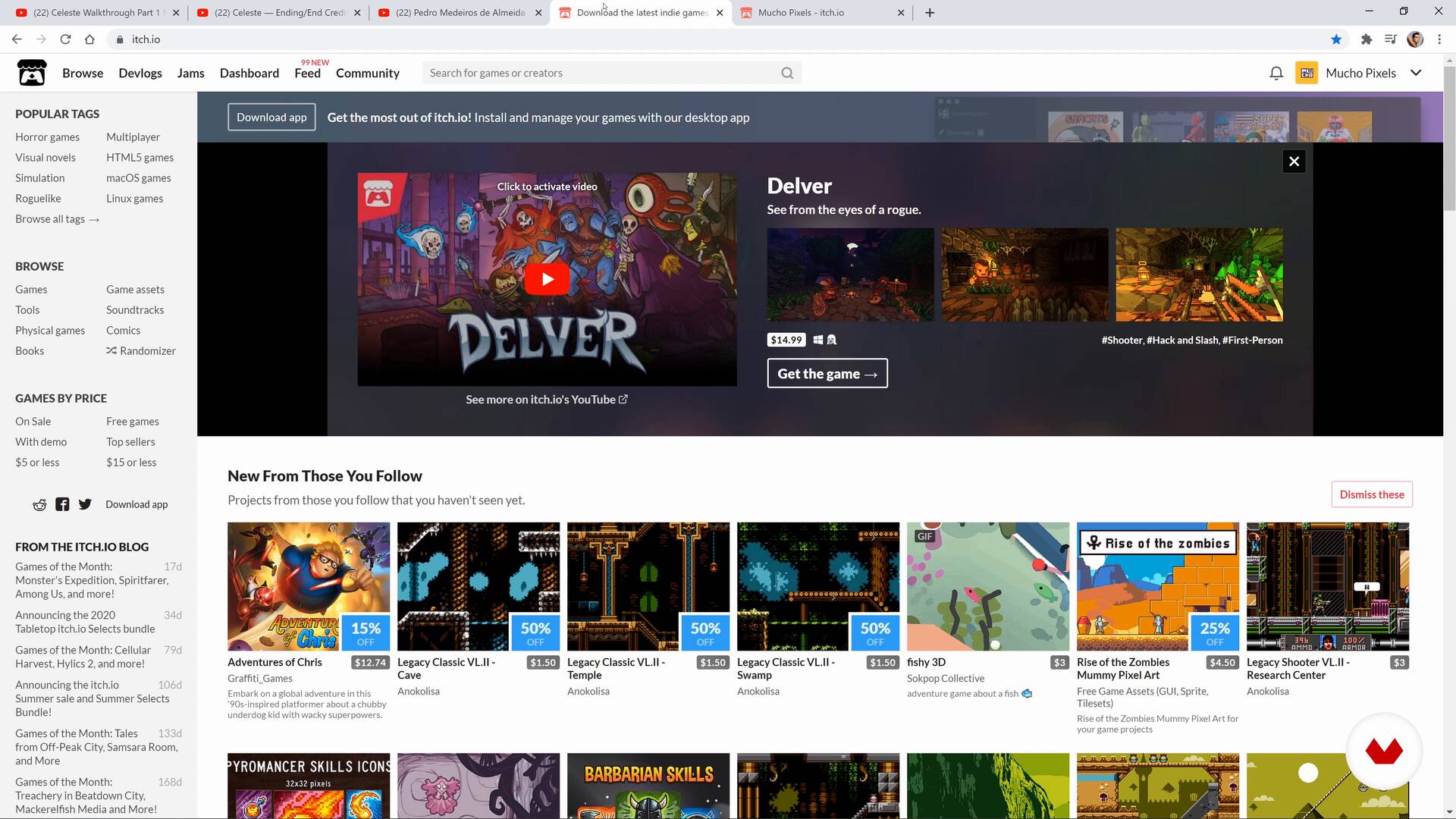
Task: Close the Pedro Medeiros de Almeida tab
Action: 538,13
